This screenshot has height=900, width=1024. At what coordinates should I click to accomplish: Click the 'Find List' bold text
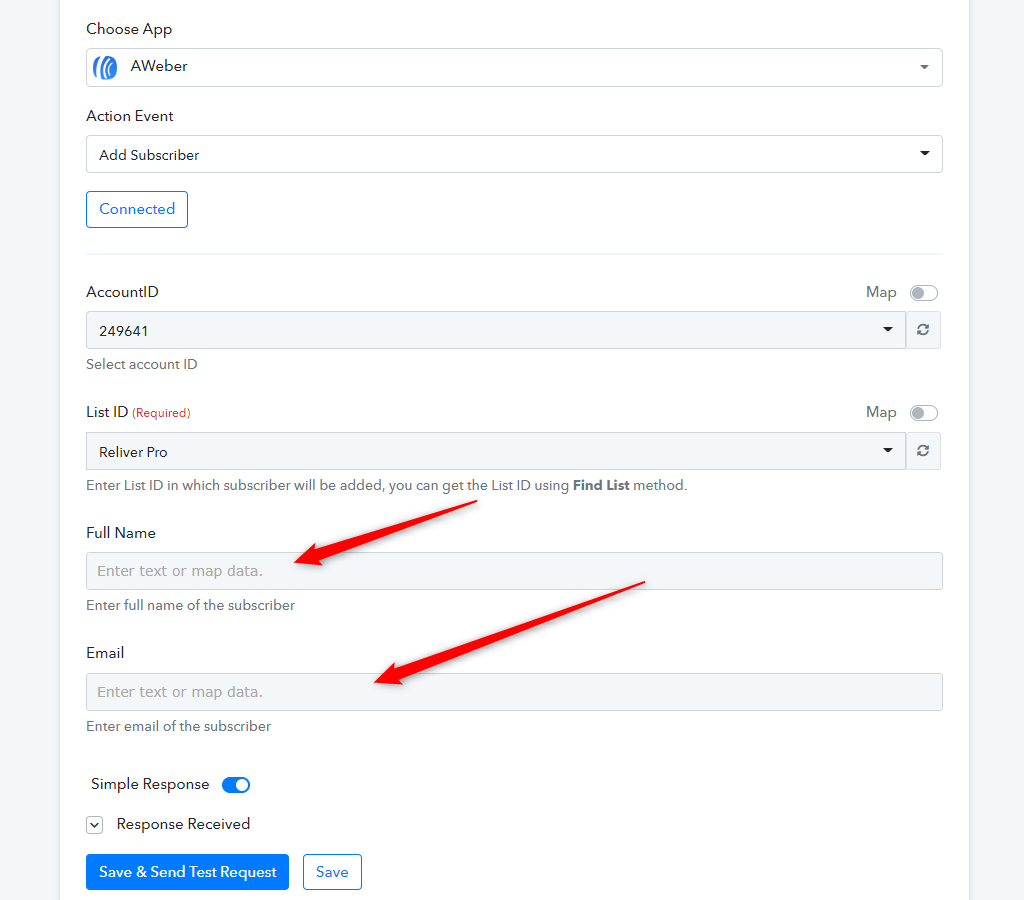(601, 485)
